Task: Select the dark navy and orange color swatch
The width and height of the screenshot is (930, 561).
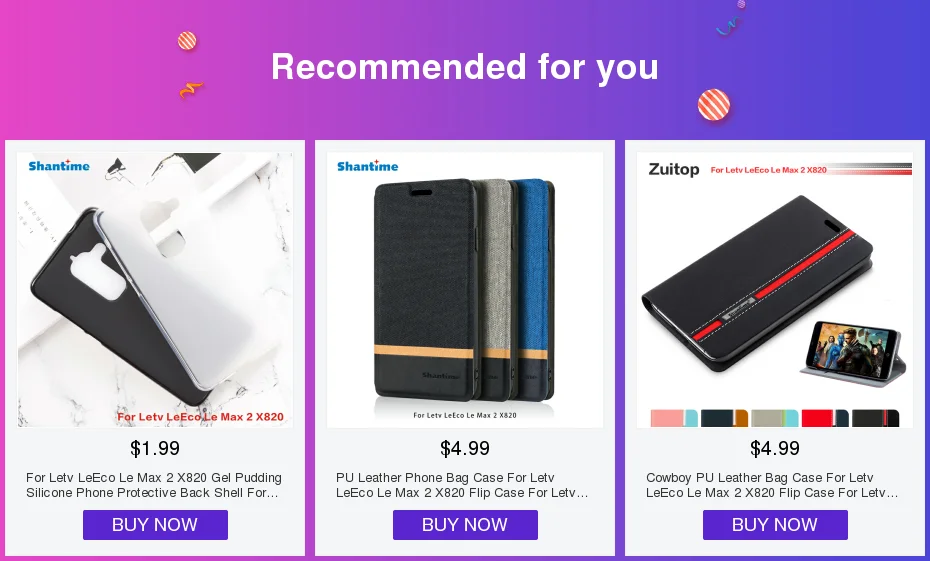Action: tap(724, 418)
